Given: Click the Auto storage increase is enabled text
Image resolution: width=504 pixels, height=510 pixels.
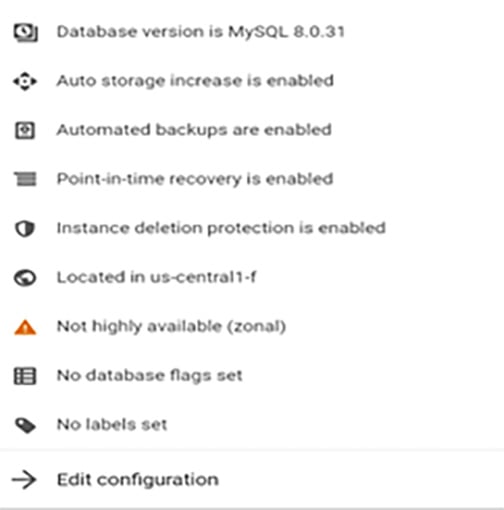Looking at the screenshot, I should tap(195, 81).
